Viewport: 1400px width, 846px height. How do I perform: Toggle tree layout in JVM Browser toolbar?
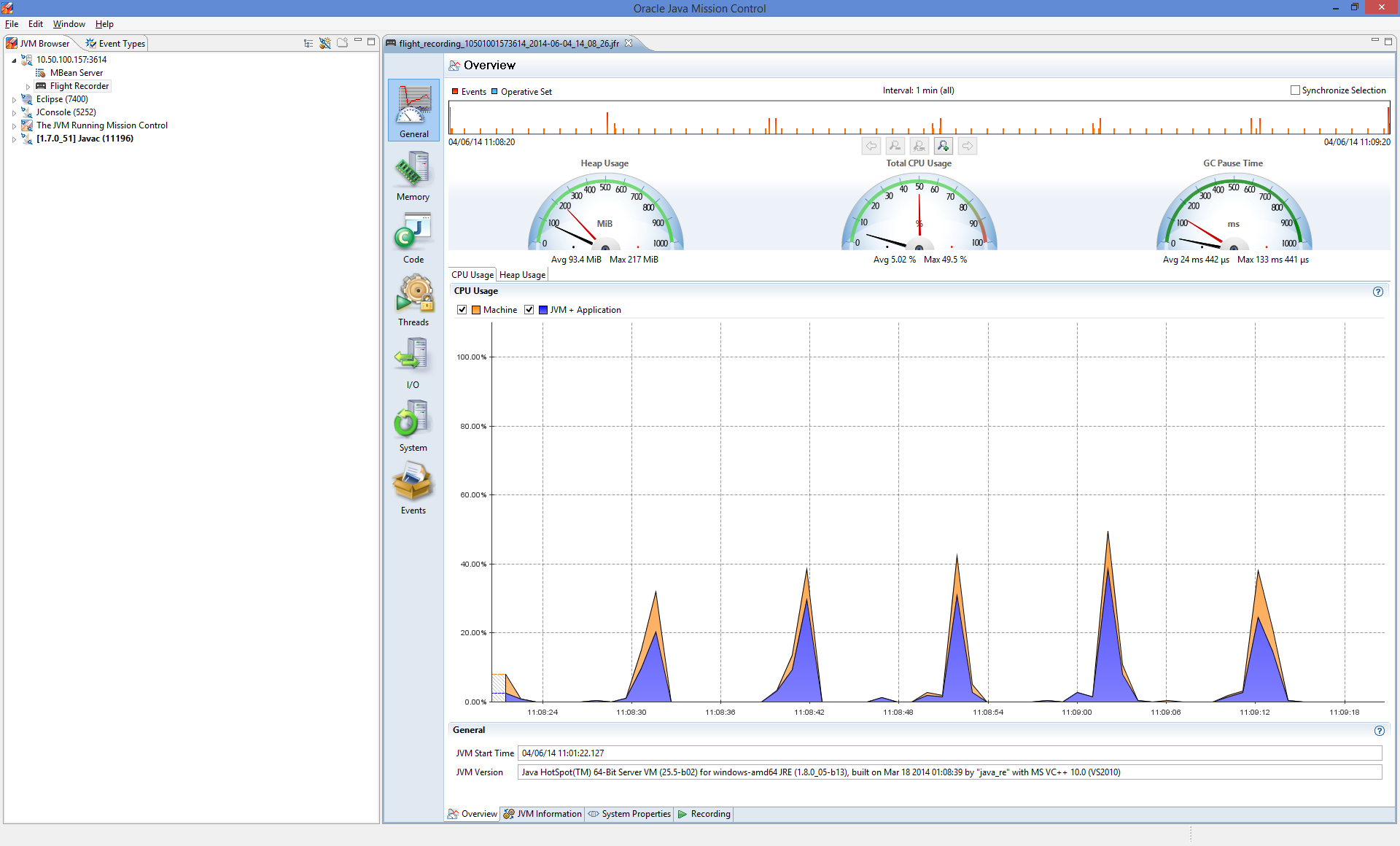tap(308, 43)
